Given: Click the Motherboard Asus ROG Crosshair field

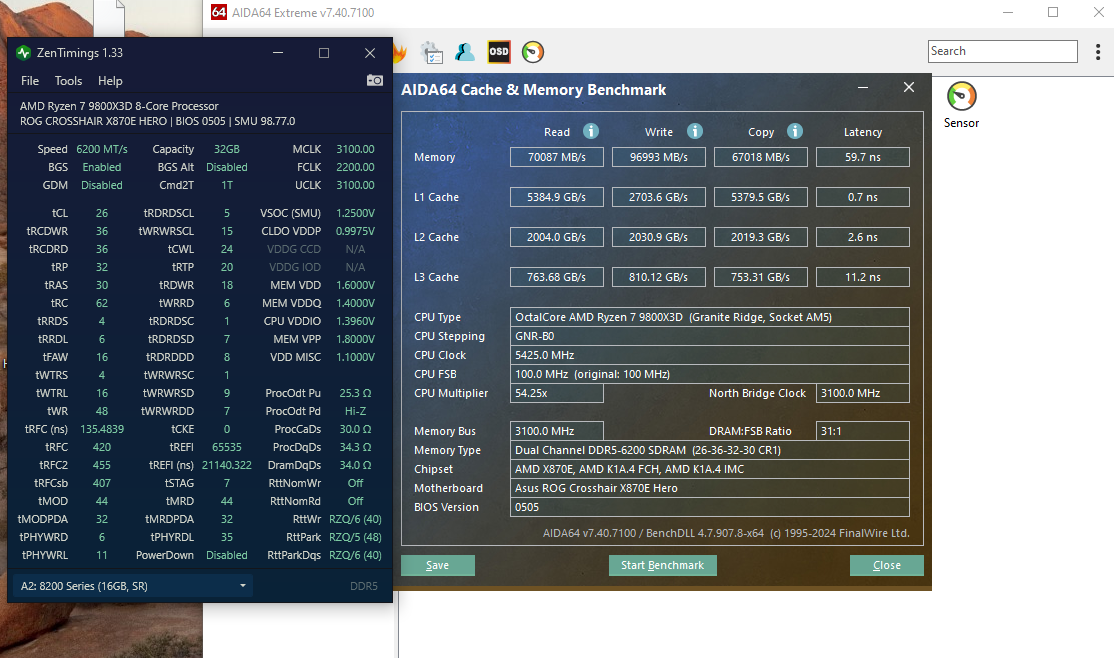Looking at the screenshot, I should 710,488.
